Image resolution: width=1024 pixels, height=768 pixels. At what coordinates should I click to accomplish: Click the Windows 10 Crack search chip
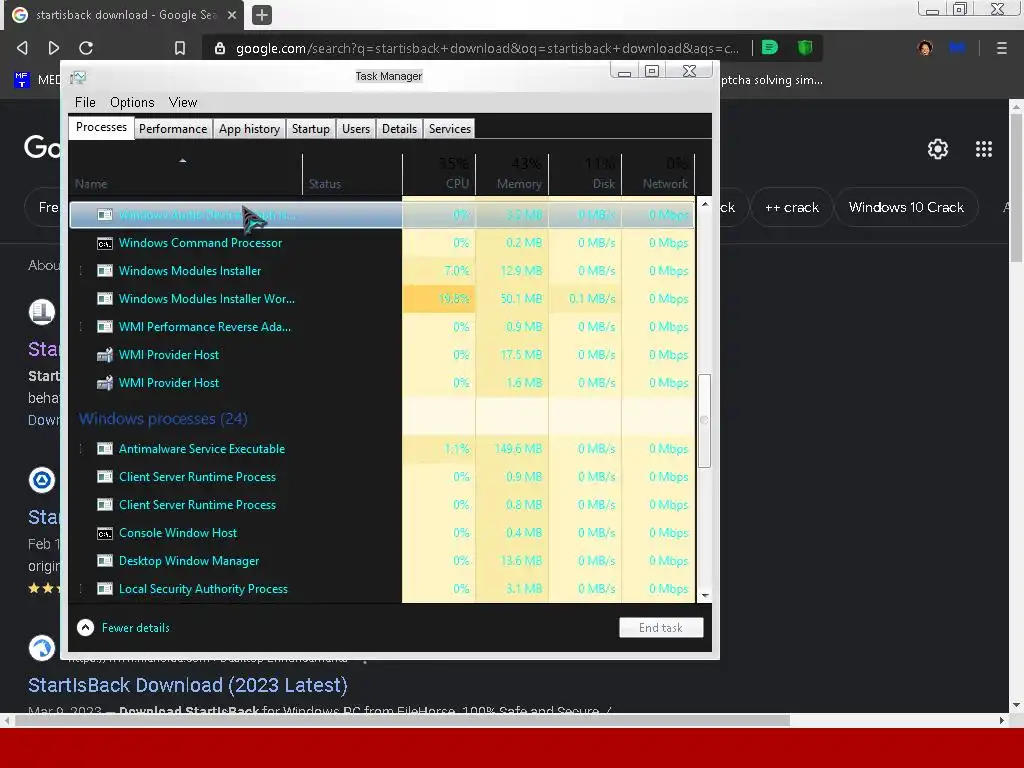point(906,208)
